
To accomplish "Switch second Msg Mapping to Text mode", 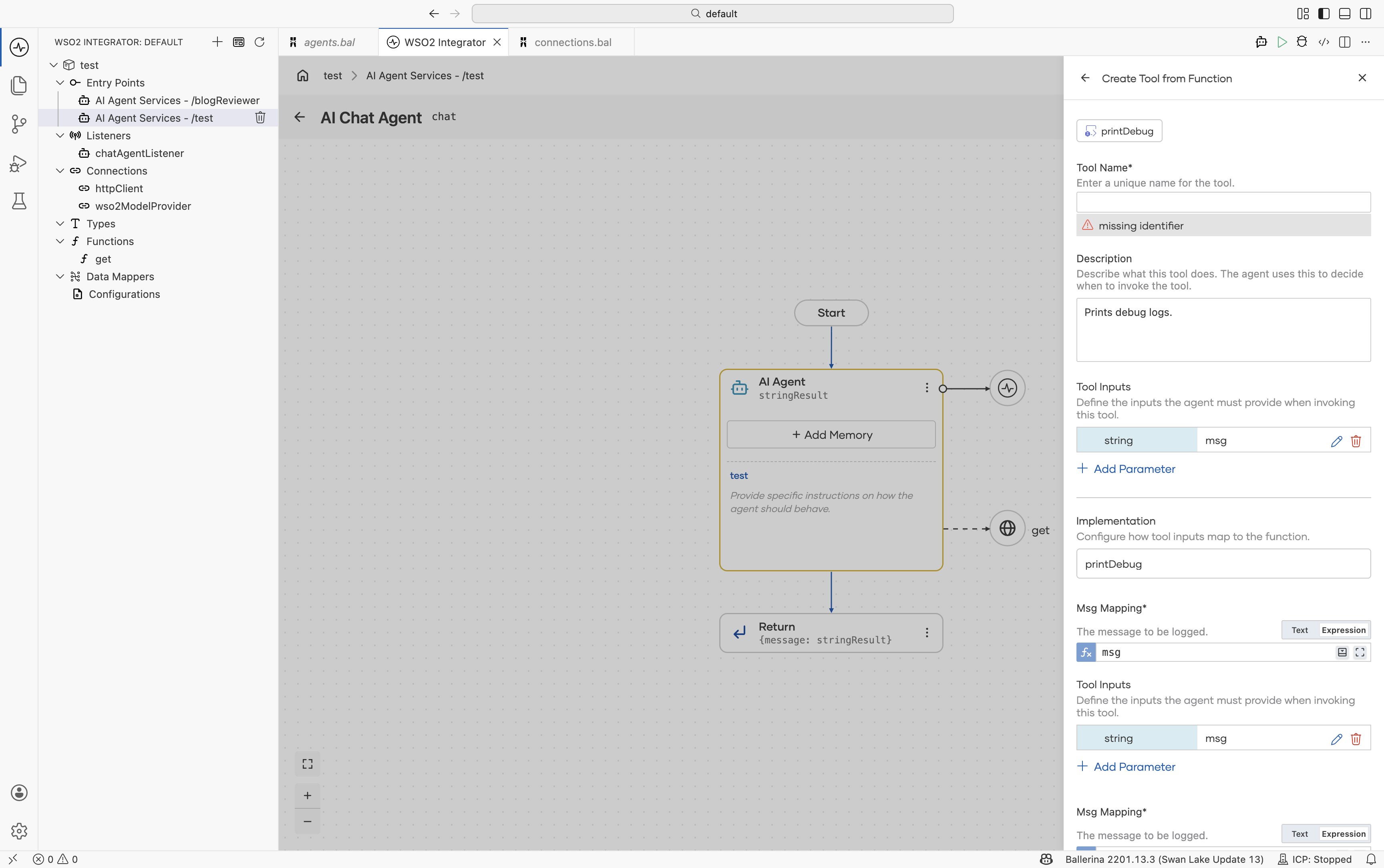I will tap(1300, 834).
